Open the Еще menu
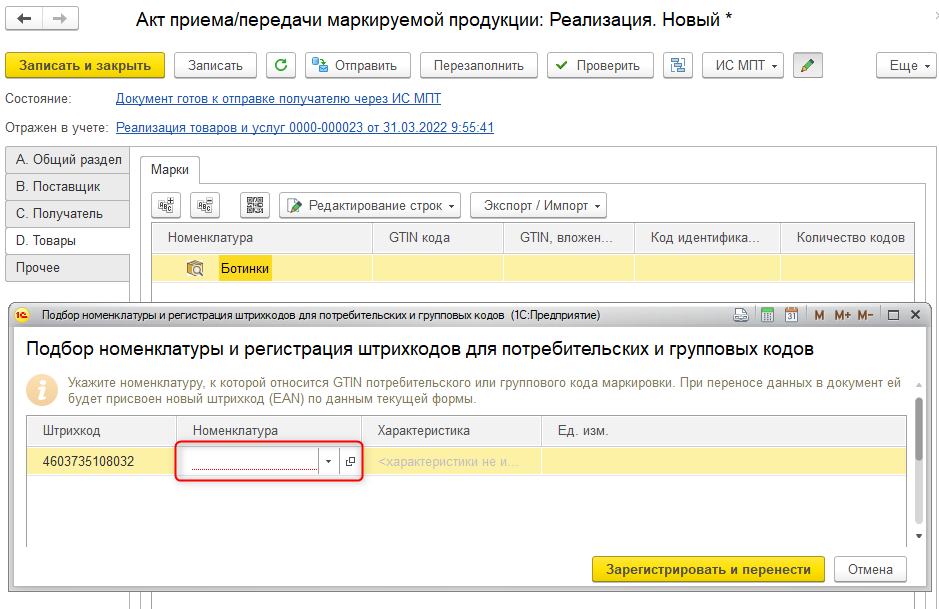Viewport: 939px width, 609px height. point(907,65)
